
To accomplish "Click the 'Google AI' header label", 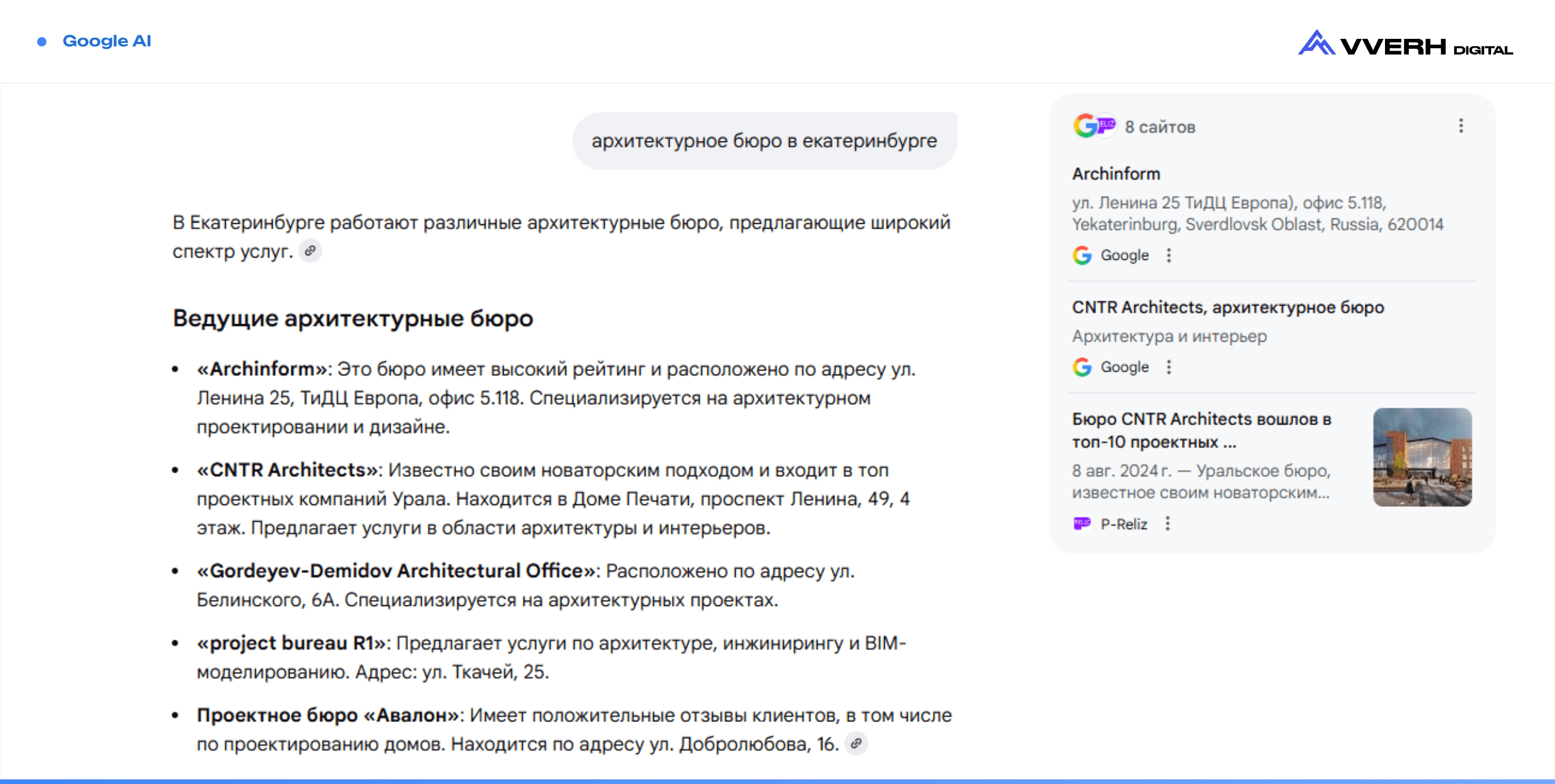I will (x=107, y=41).
